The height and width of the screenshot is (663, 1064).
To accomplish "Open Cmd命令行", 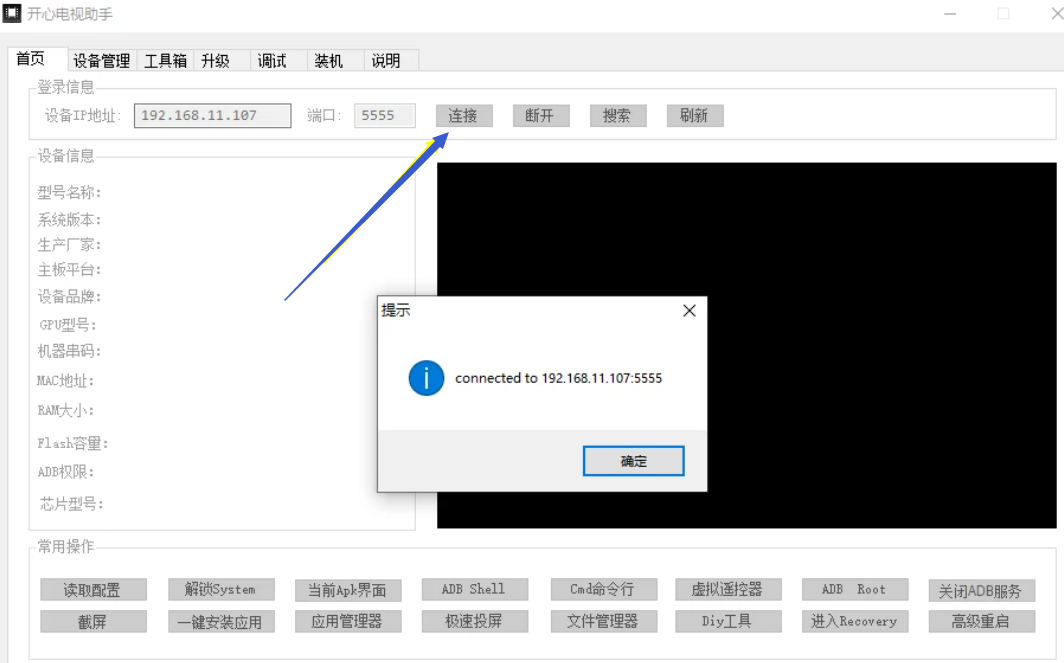I will 604,590.
